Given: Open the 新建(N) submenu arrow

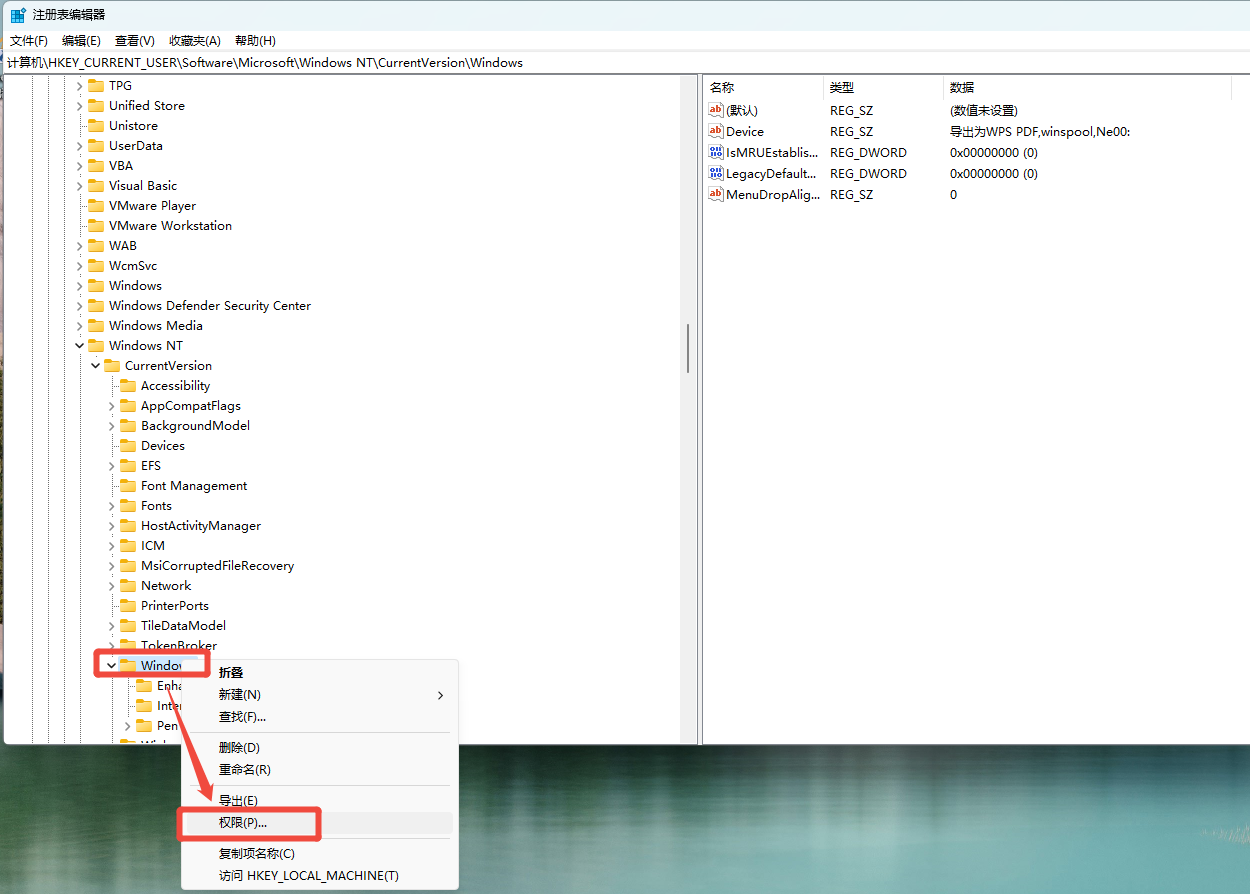Looking at the screenshot, I should [x=440, y=695].
